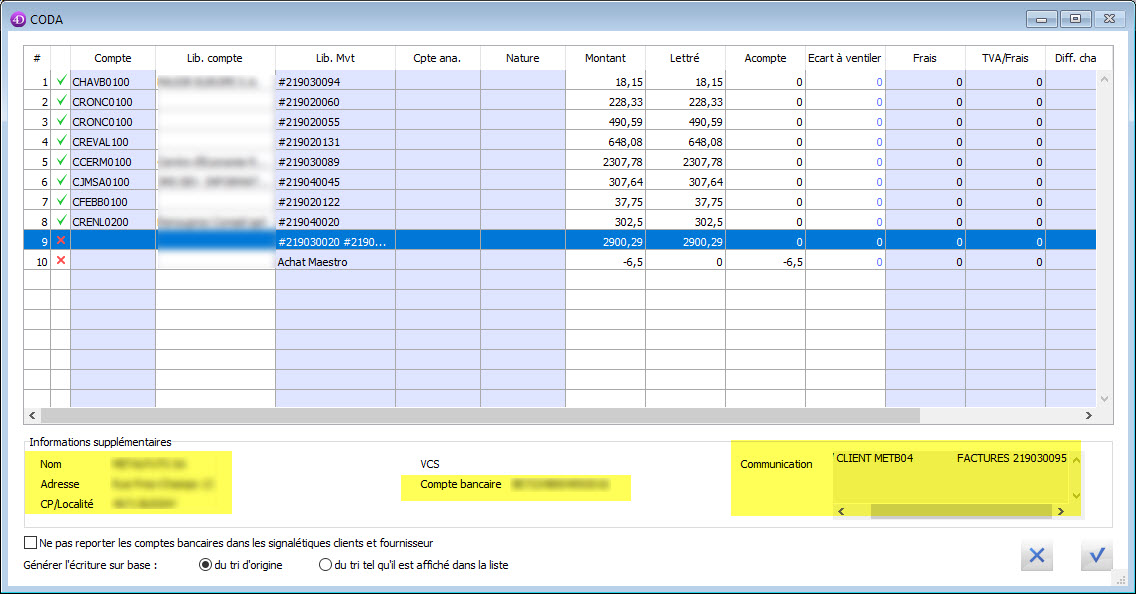Select 'du tri tel qu'il est affiché' option
The width and height of the screenshot is (1136, 594).
[325, 565]
